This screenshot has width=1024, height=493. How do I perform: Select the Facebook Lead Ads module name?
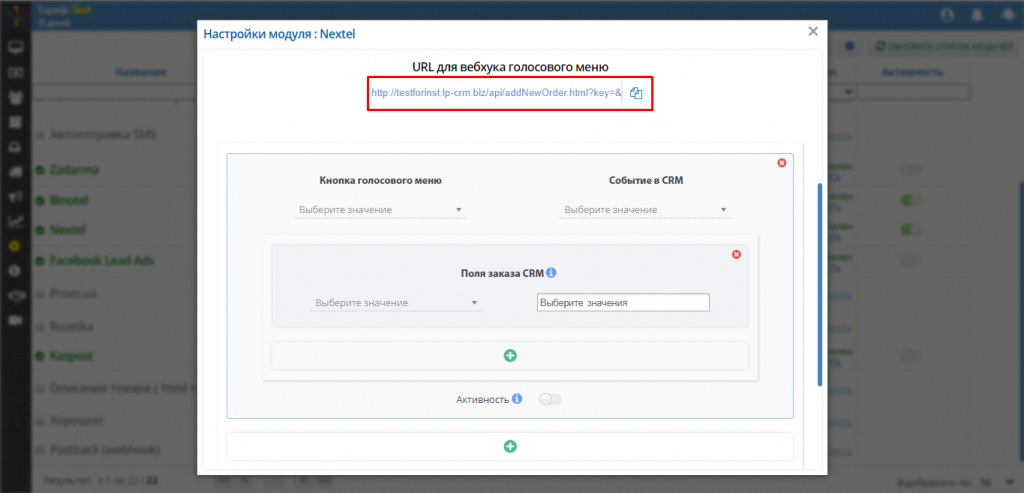[x=102, y=260]
